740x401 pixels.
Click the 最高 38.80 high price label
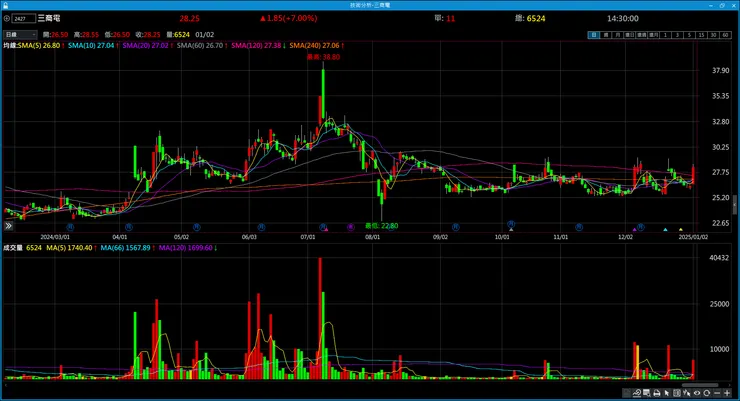coord(323,57)
